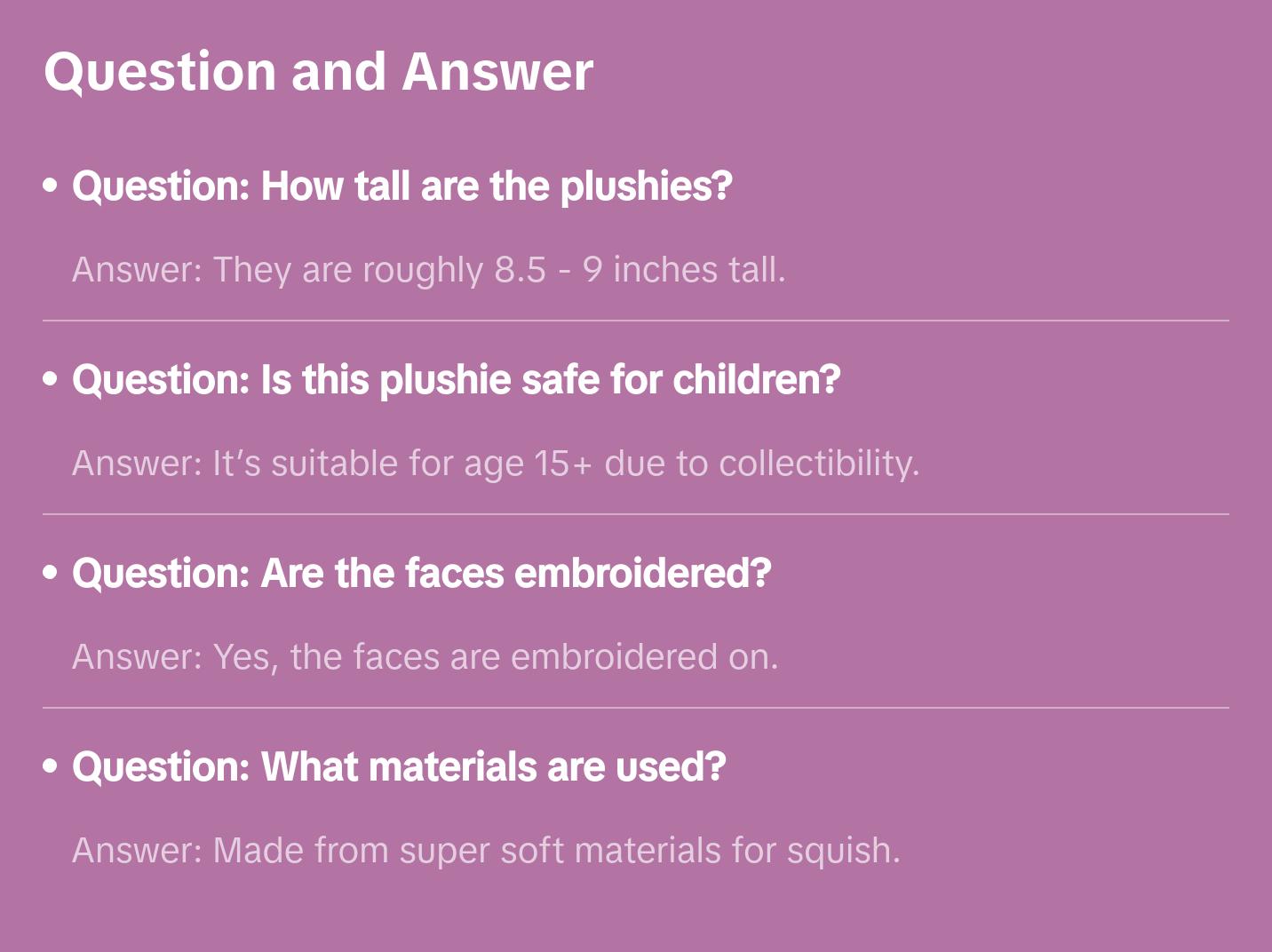Select the answer about suitability for age 15+
This screenshot has height=952, width=1272.
pos(495,464)
